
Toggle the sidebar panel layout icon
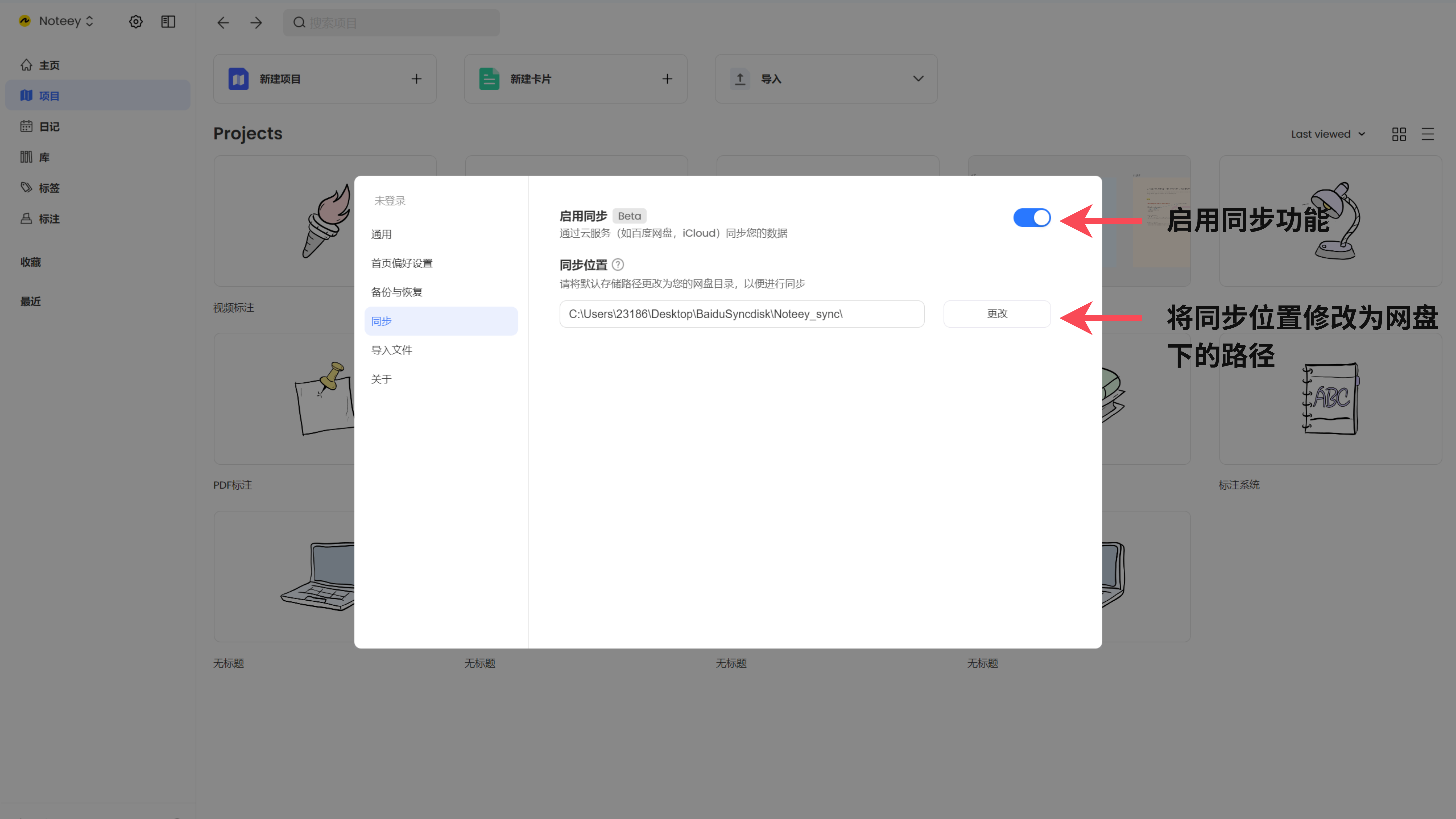[x=168, y=21]
